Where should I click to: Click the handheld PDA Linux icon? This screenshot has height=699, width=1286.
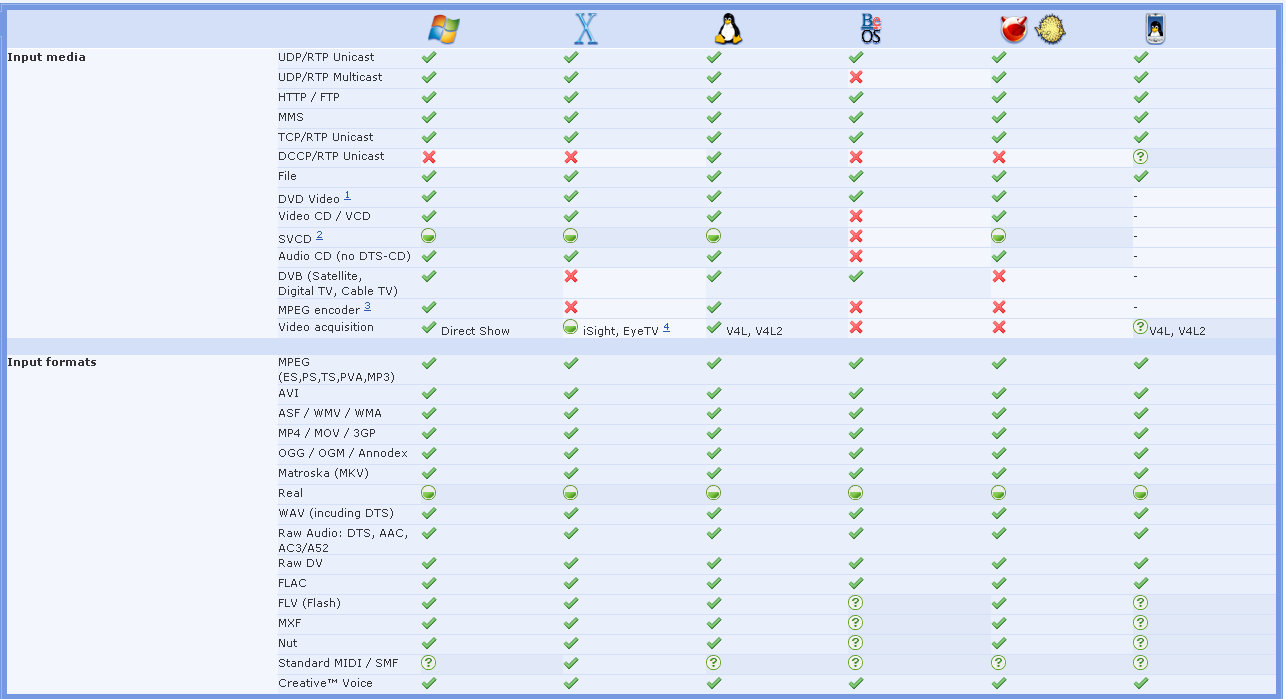(x=1155, y=30)
